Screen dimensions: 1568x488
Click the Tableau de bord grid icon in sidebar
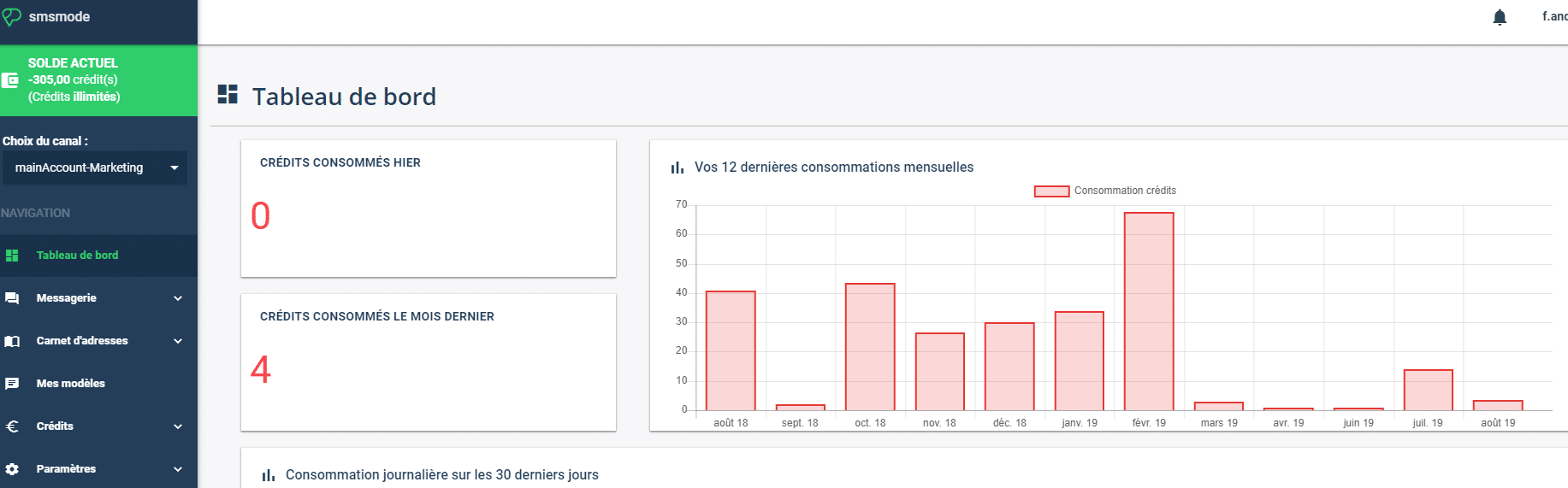(x=12, y=256)
